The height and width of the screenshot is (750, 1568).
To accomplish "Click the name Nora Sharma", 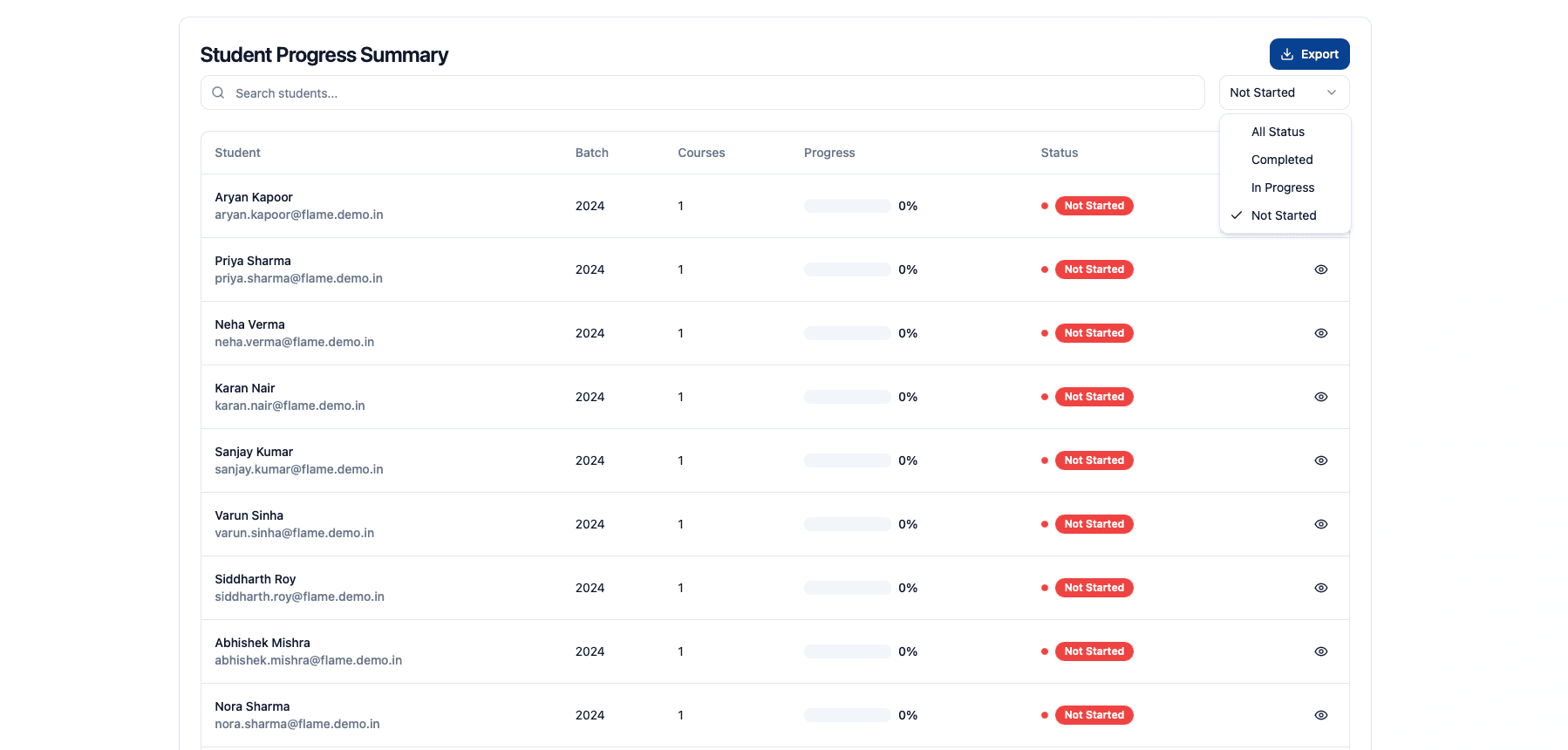I will pyautogui.click(x=252, y=706).
